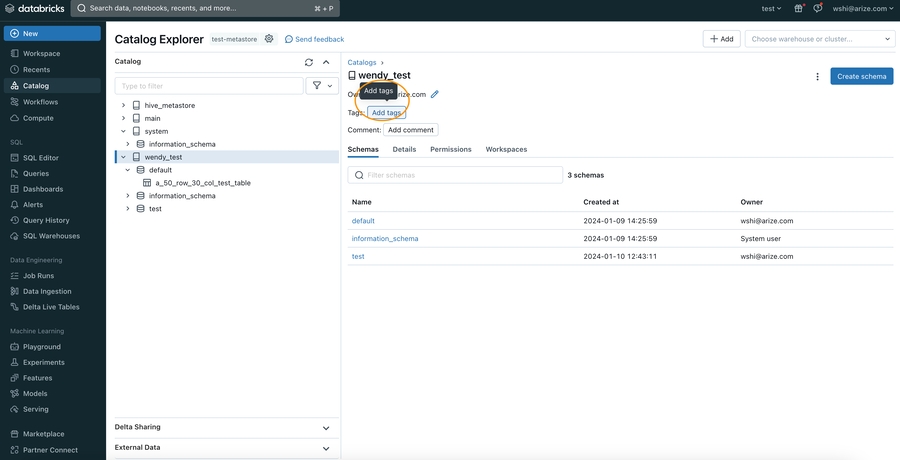
Task: Open Dashboards from the sidebar
Action: (43, 189)
